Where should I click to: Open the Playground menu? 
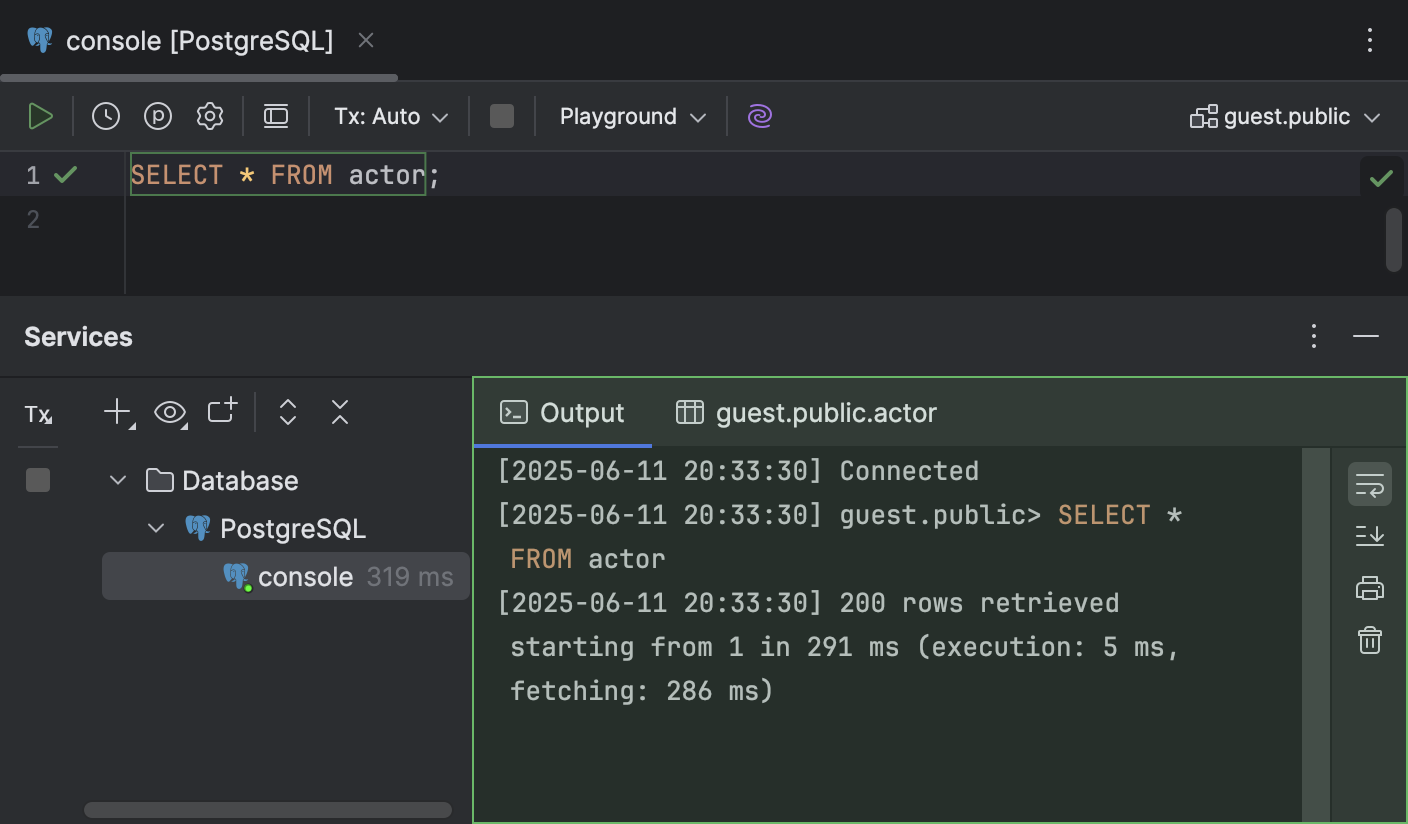coord(630,116)
